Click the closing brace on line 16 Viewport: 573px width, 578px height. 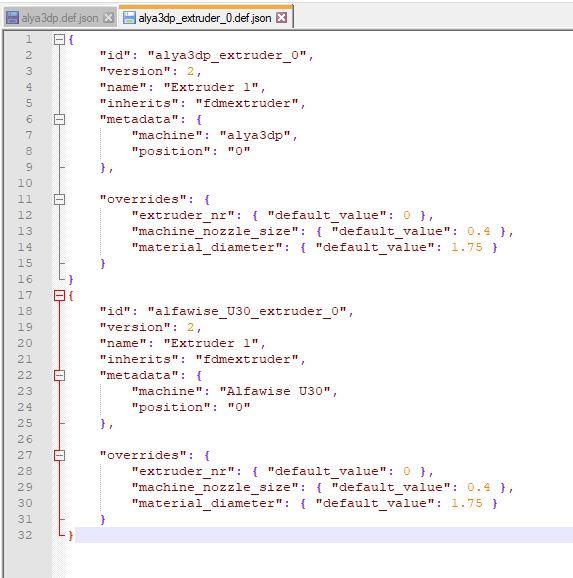click(x=71, y=279)
